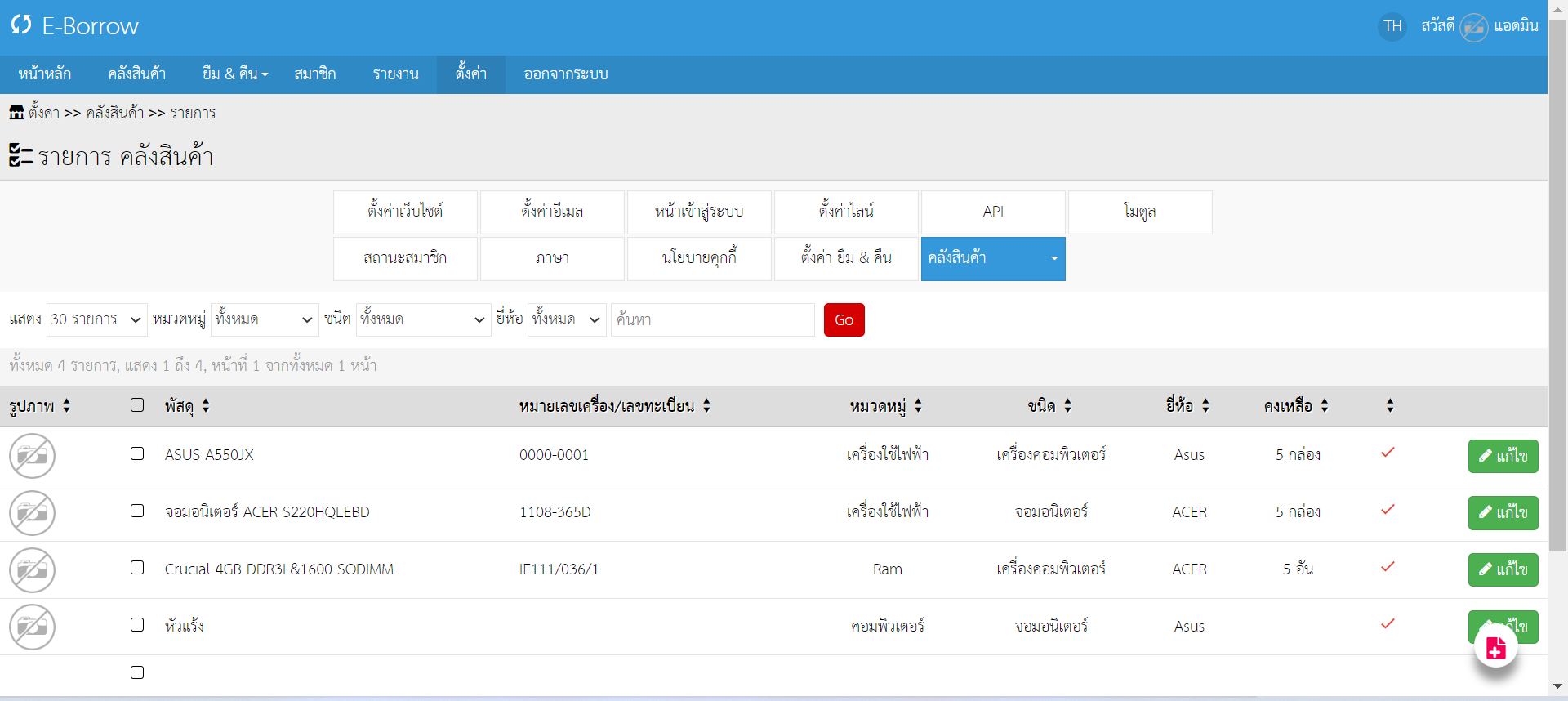Screen dimensions: 1568x701
Task: Open โมดูล tab
Action: tap(1140, 212)
